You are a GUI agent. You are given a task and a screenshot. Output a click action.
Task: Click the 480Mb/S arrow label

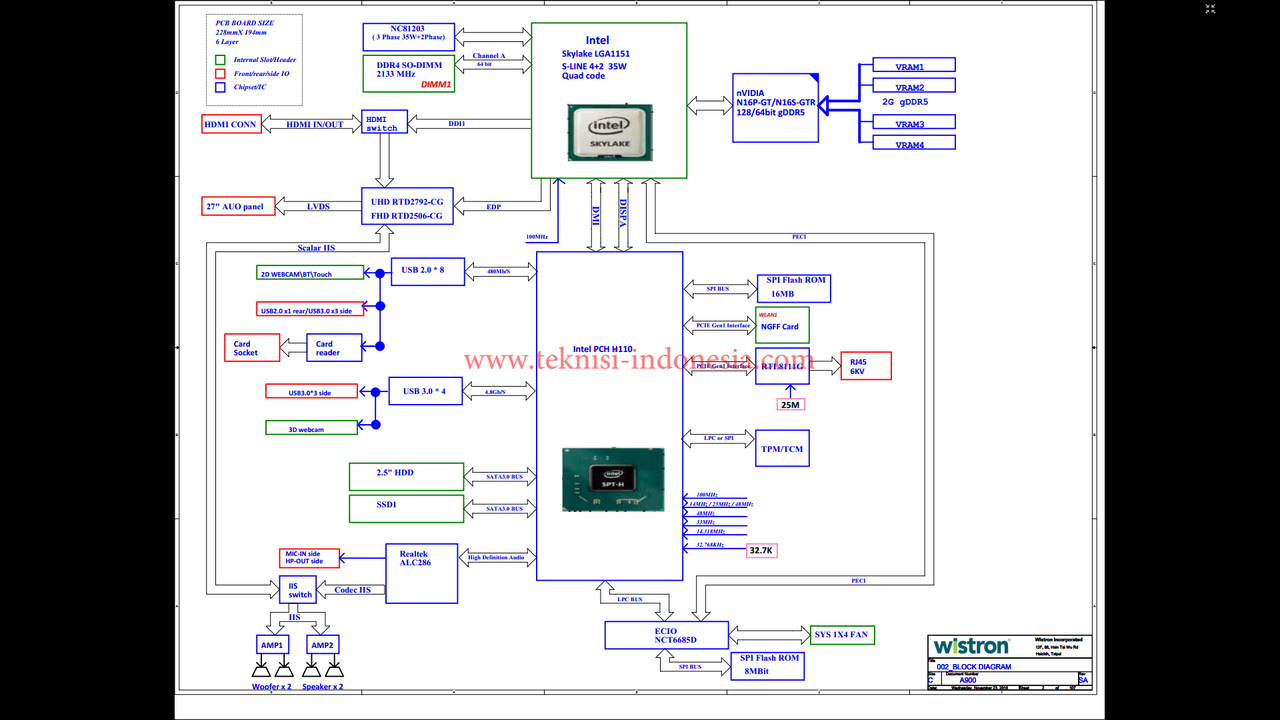coord(498,271)
